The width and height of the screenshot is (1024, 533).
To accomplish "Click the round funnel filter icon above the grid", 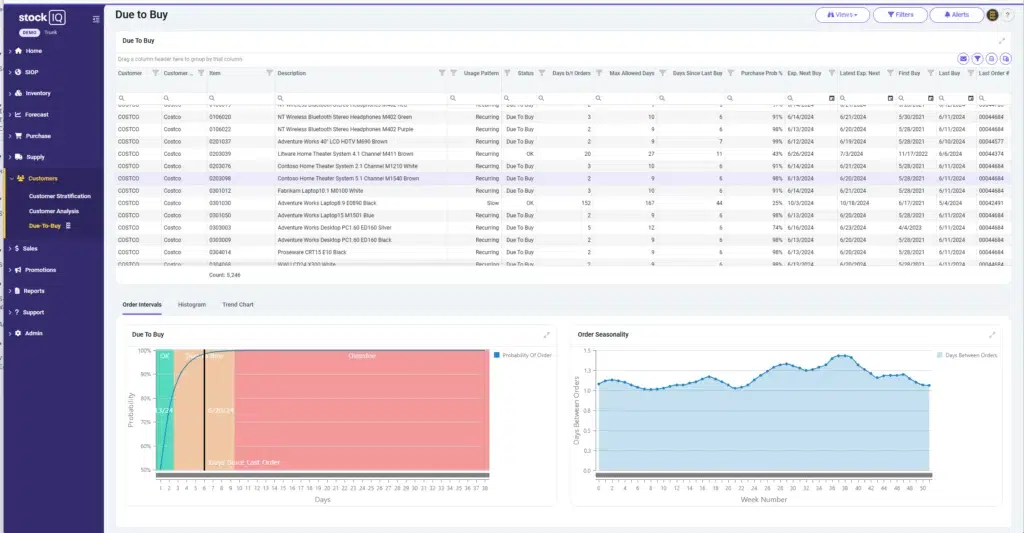I will (x=977, y=59).
